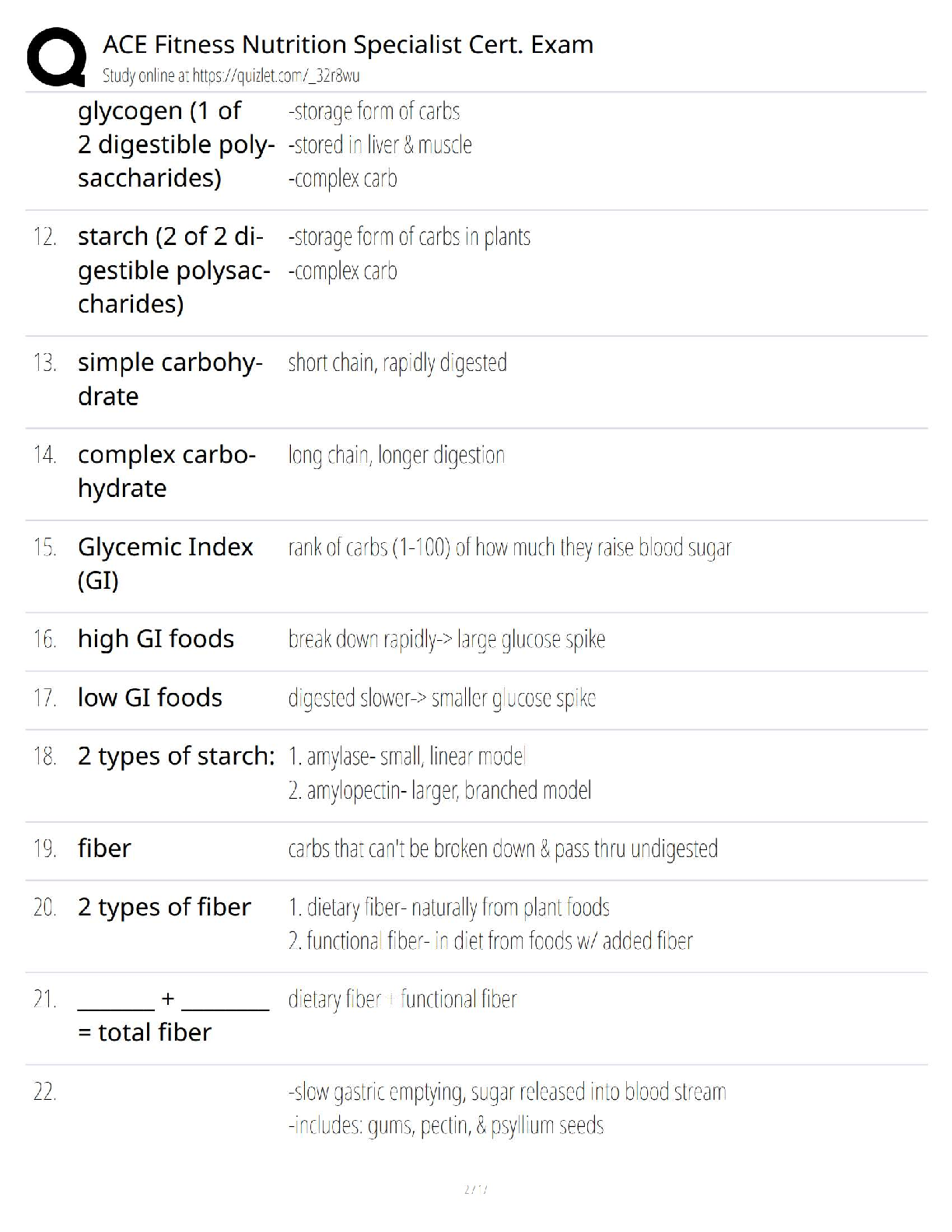952x1232 pixels.
Task: Click the ACE Fitness Nutrition Specialist title
Action: [348, 44]
